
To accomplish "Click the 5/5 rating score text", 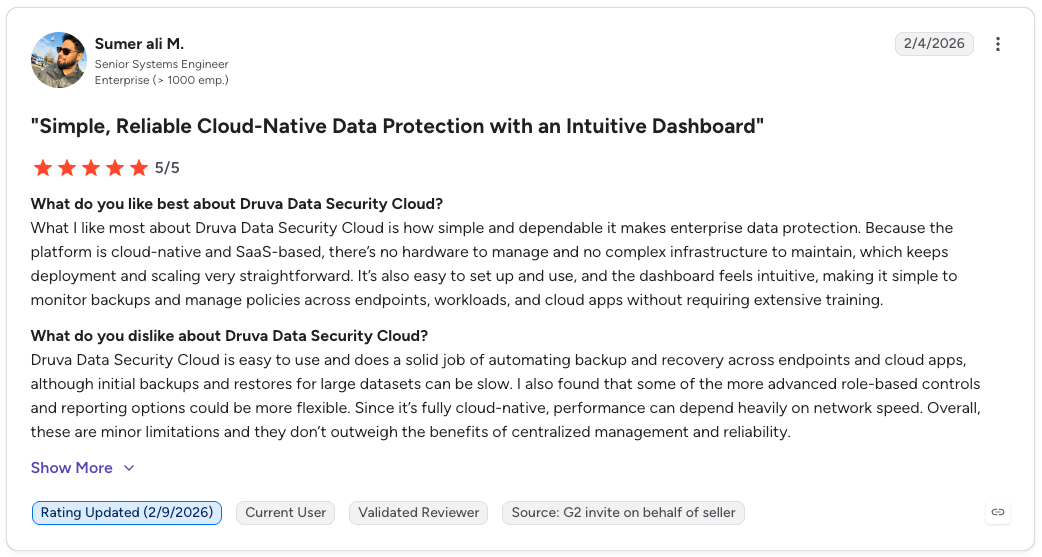I will [x=167, y=168].
